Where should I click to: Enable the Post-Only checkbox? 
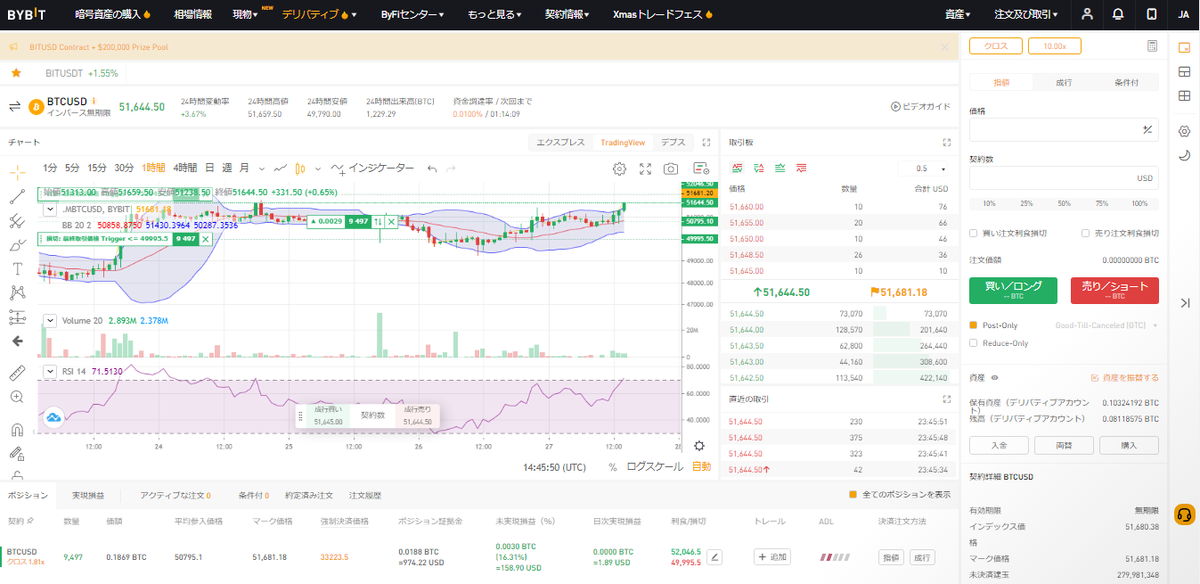(973, 325)
